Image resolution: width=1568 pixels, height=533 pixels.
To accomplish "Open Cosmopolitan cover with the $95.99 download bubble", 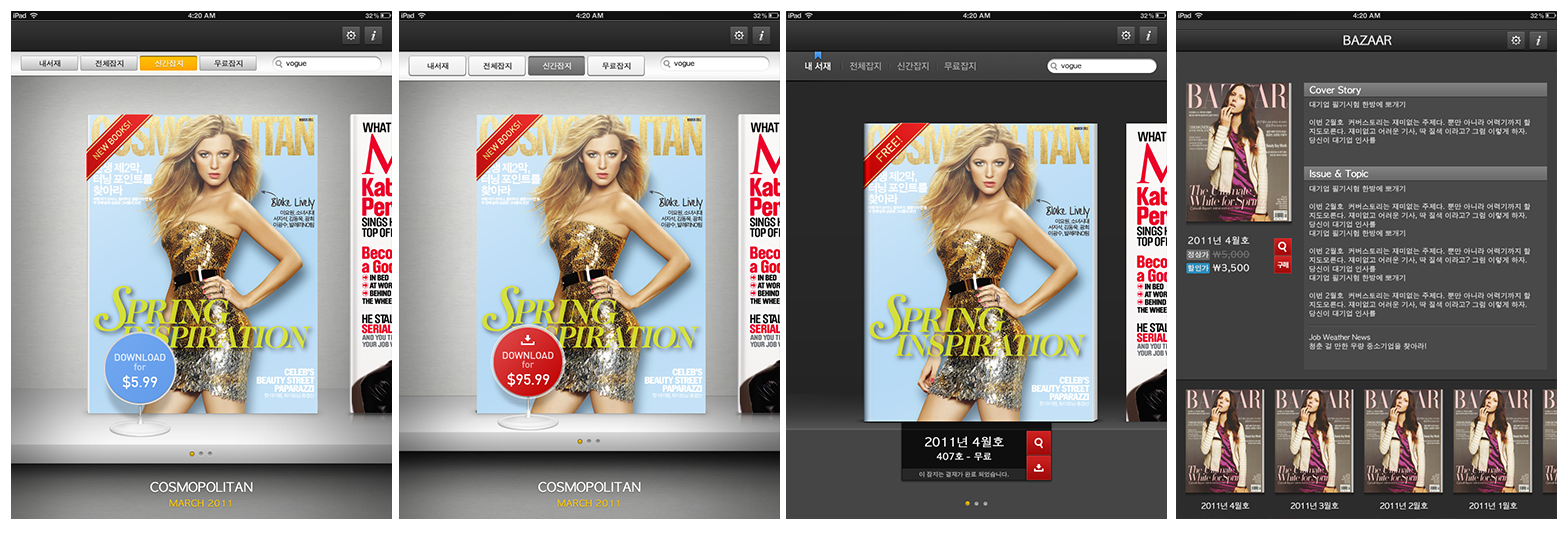I will tap(591, 263).
